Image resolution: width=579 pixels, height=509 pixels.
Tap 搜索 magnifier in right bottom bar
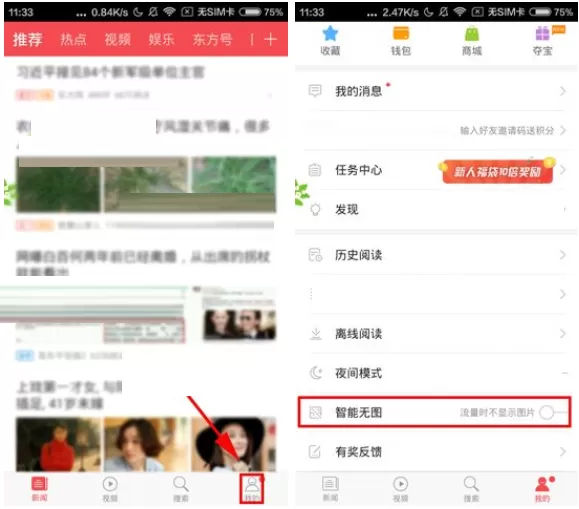[x=472, y=484]
